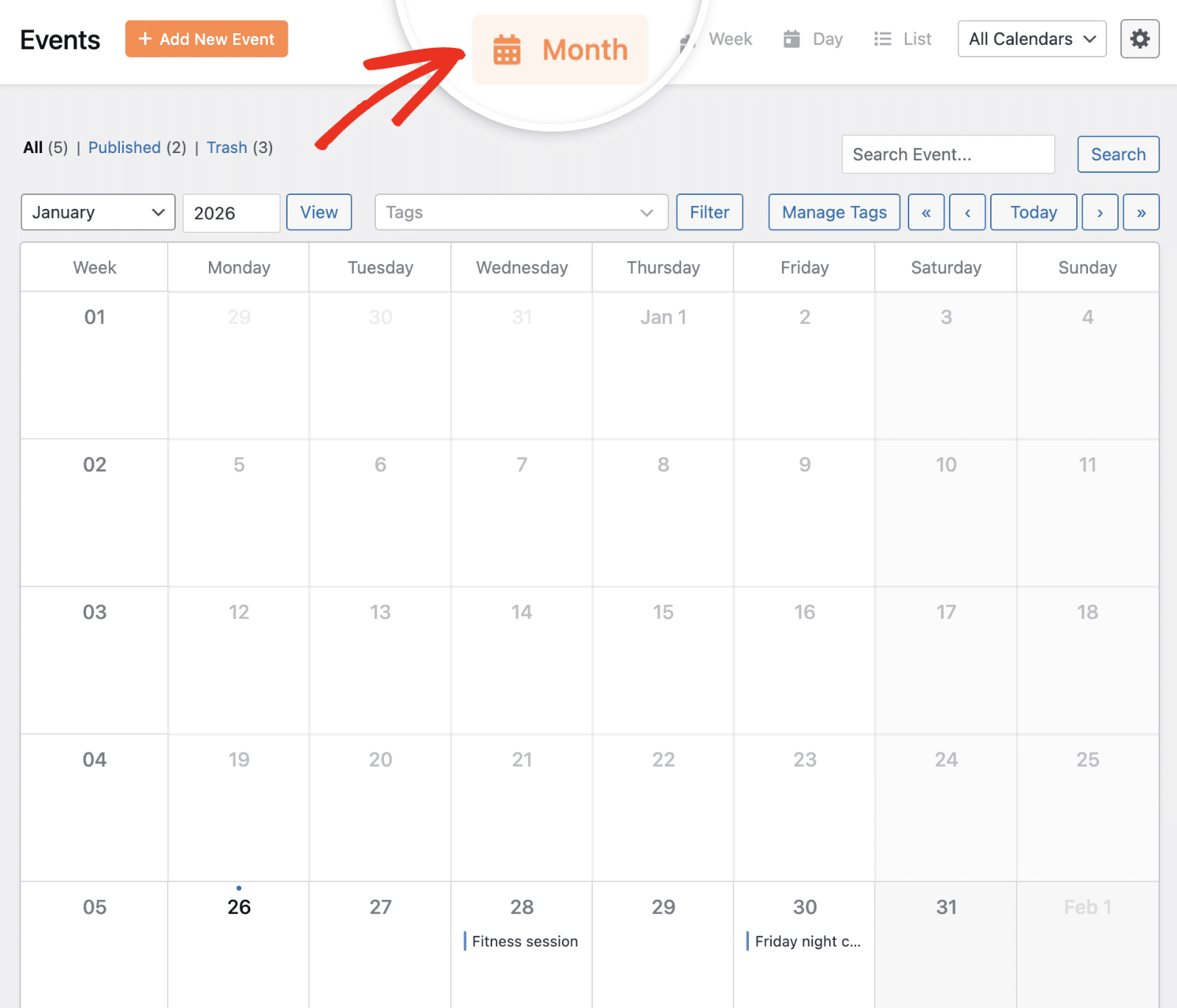Open the All Calendars dropdown
The height and width of the screenshot is (1008, 1177).
(x=1031, y=38)
